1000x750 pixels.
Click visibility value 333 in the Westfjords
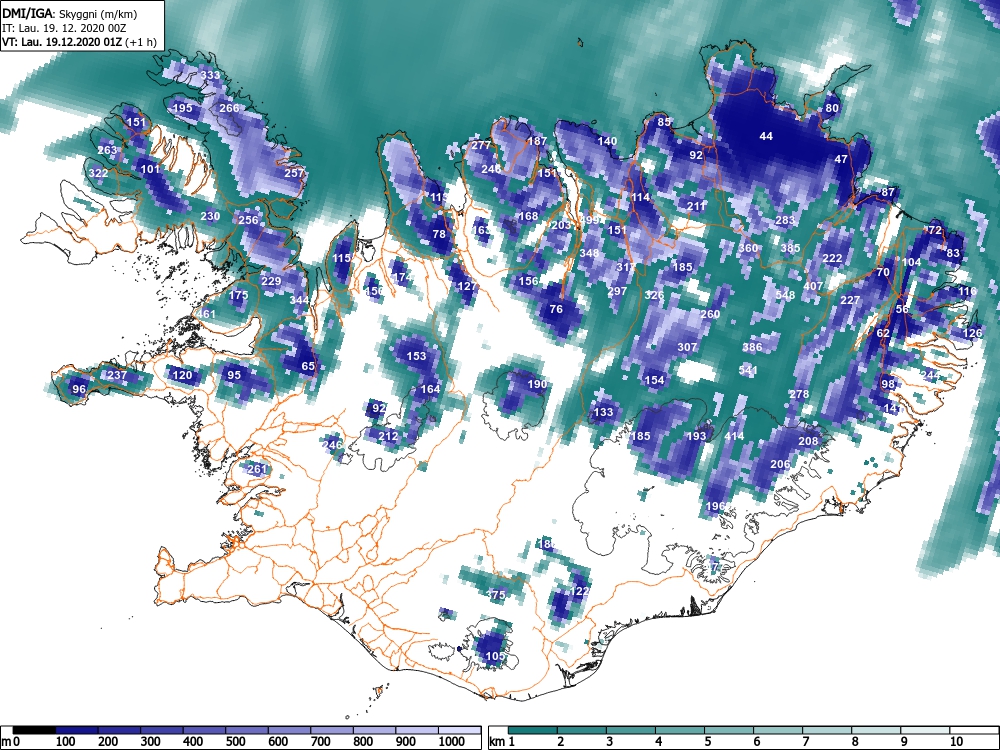click(x=210, y=75)
